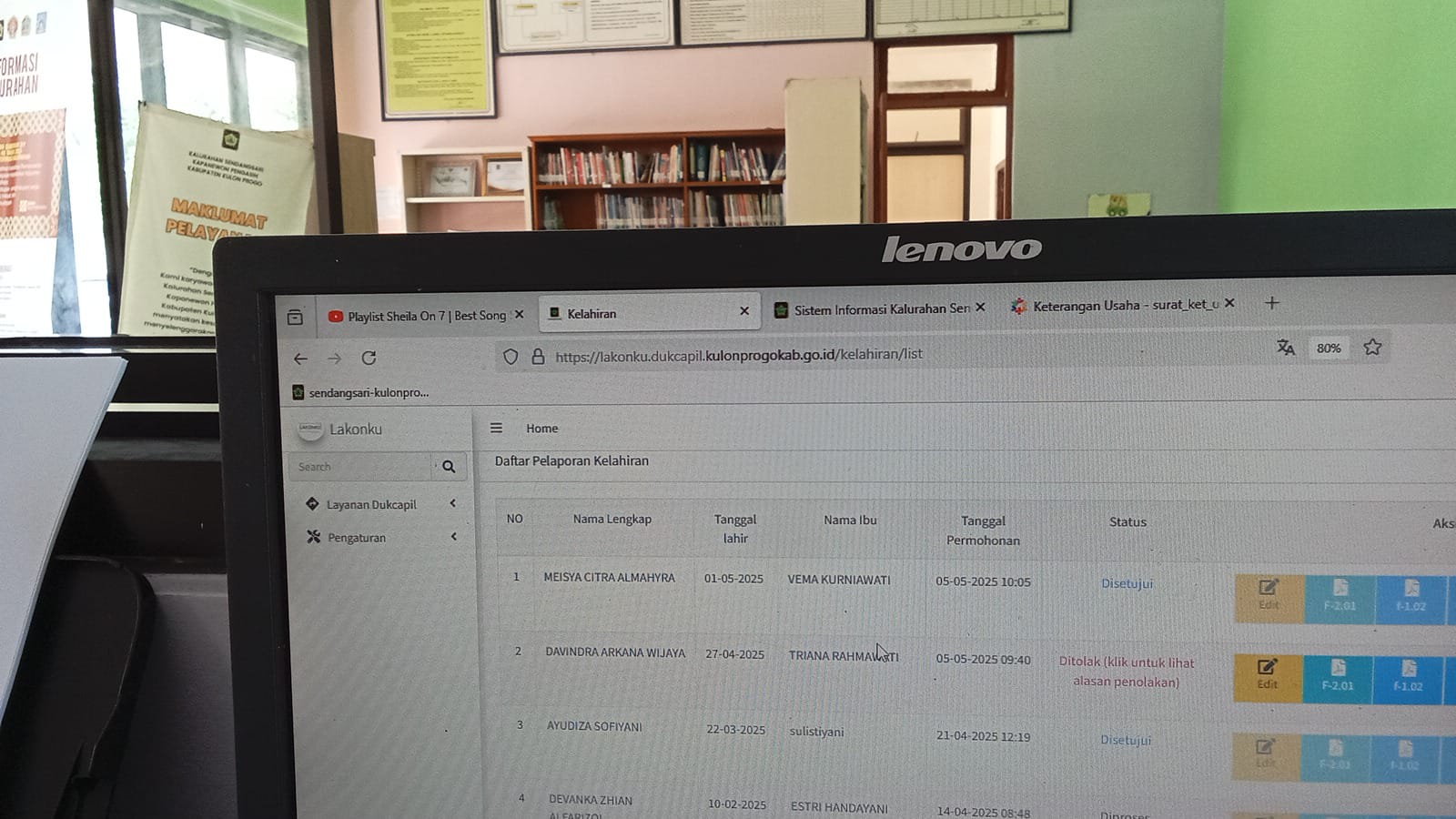Image resolution: width=1456 pixels, height=819 pixels.
Task: Click request time 21-04-2025 12:19
Action: coord(983,737)
